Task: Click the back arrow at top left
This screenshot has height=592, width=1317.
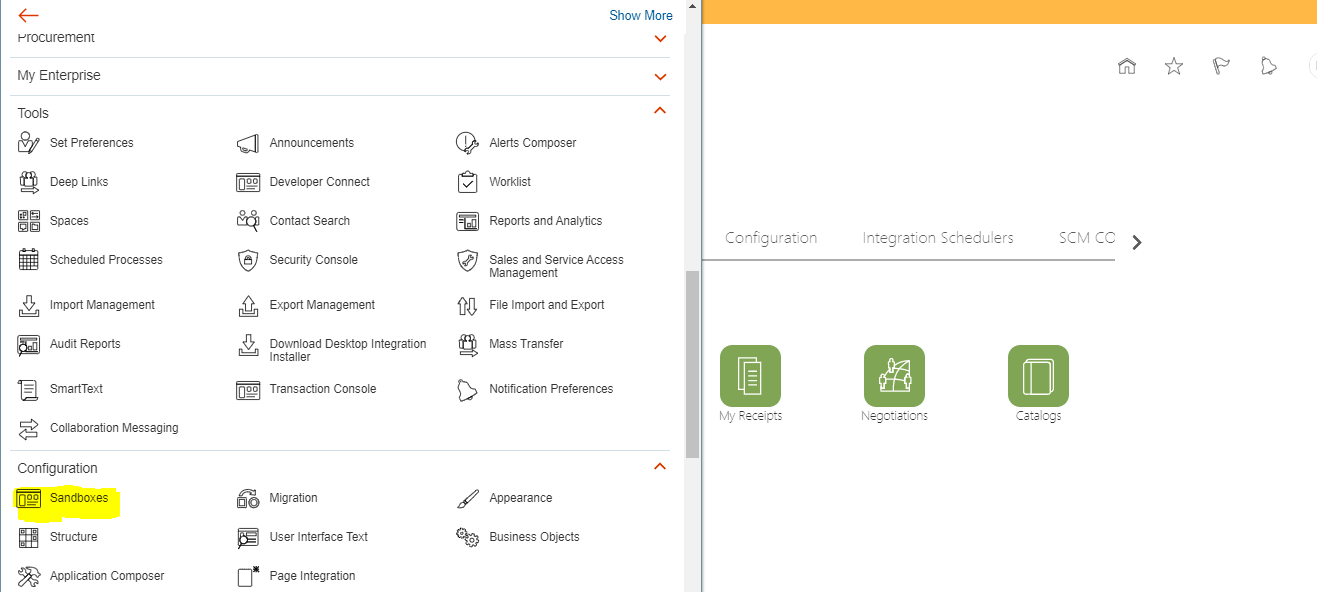Action: click(27, 15)
